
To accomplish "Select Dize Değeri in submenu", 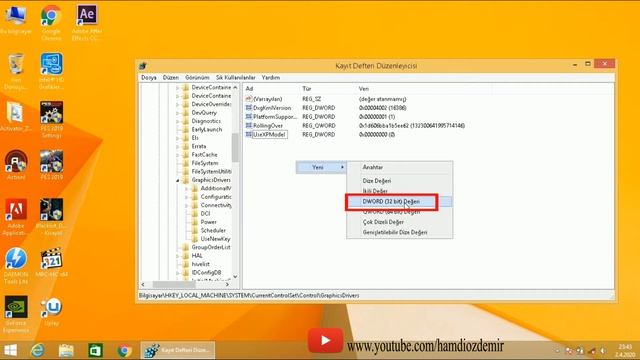I will [400, 181].
